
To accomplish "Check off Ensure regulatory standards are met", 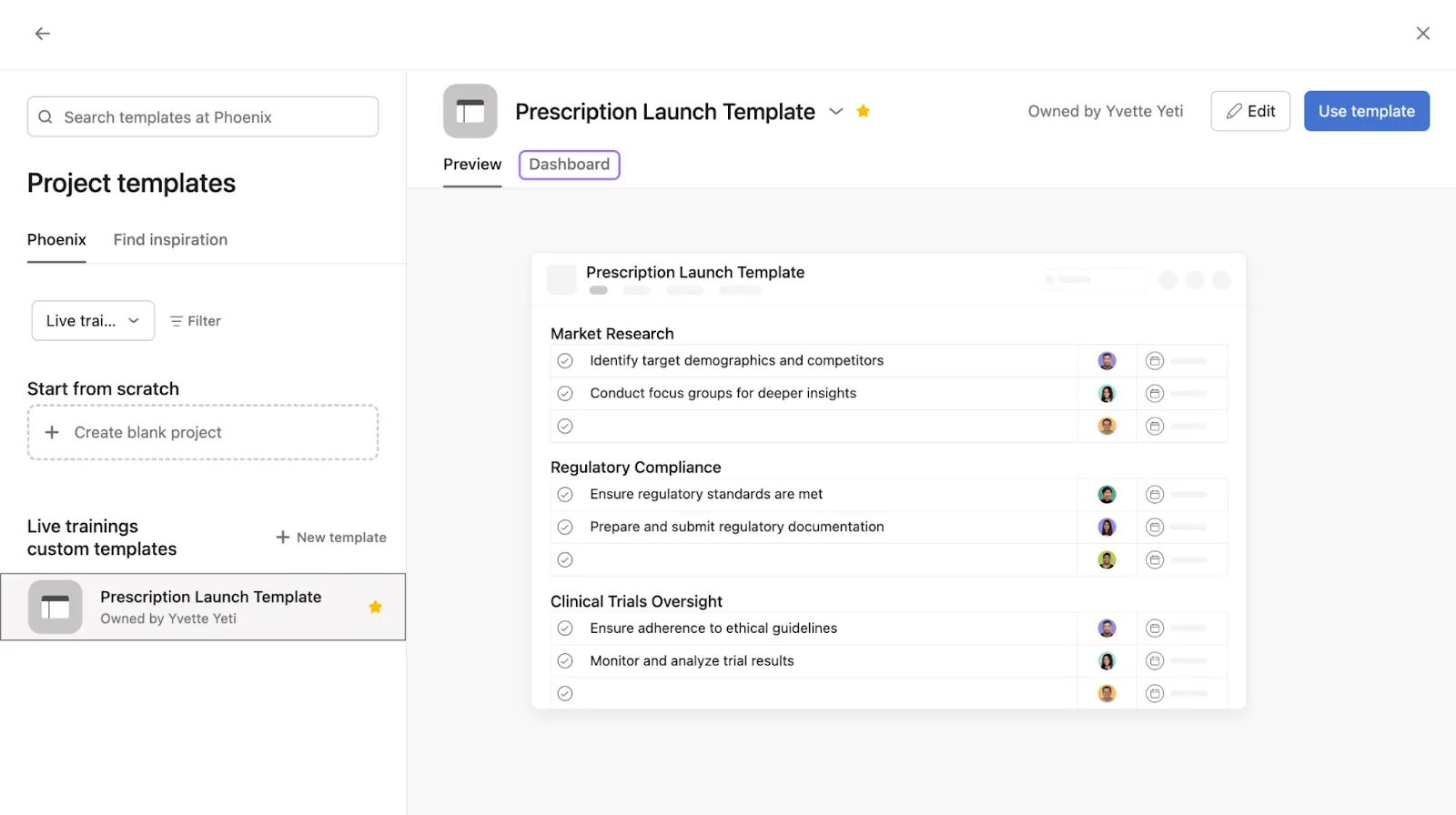I will coord(565,495).
